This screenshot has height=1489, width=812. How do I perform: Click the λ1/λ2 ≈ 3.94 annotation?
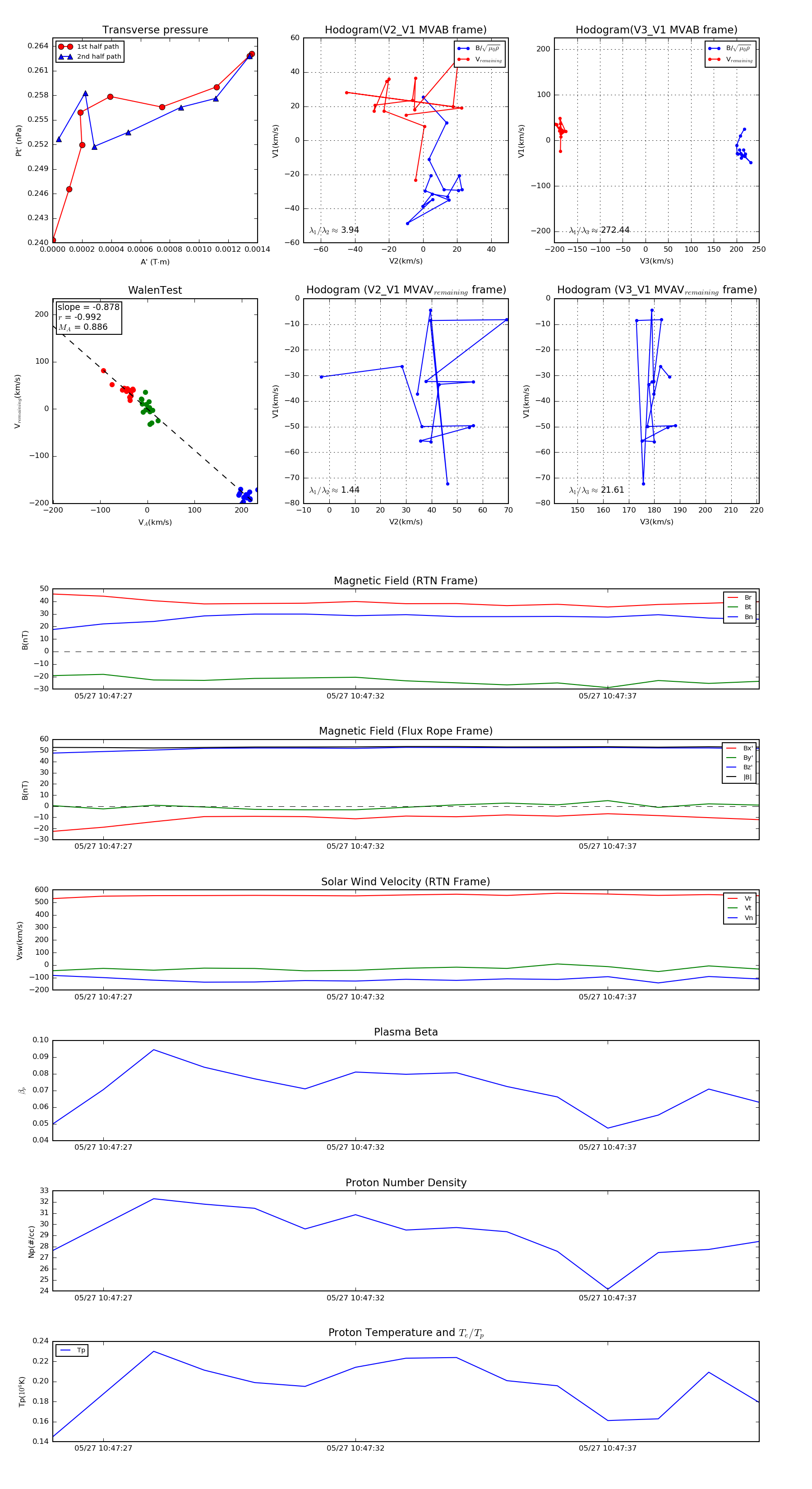[x=334, y=230]
